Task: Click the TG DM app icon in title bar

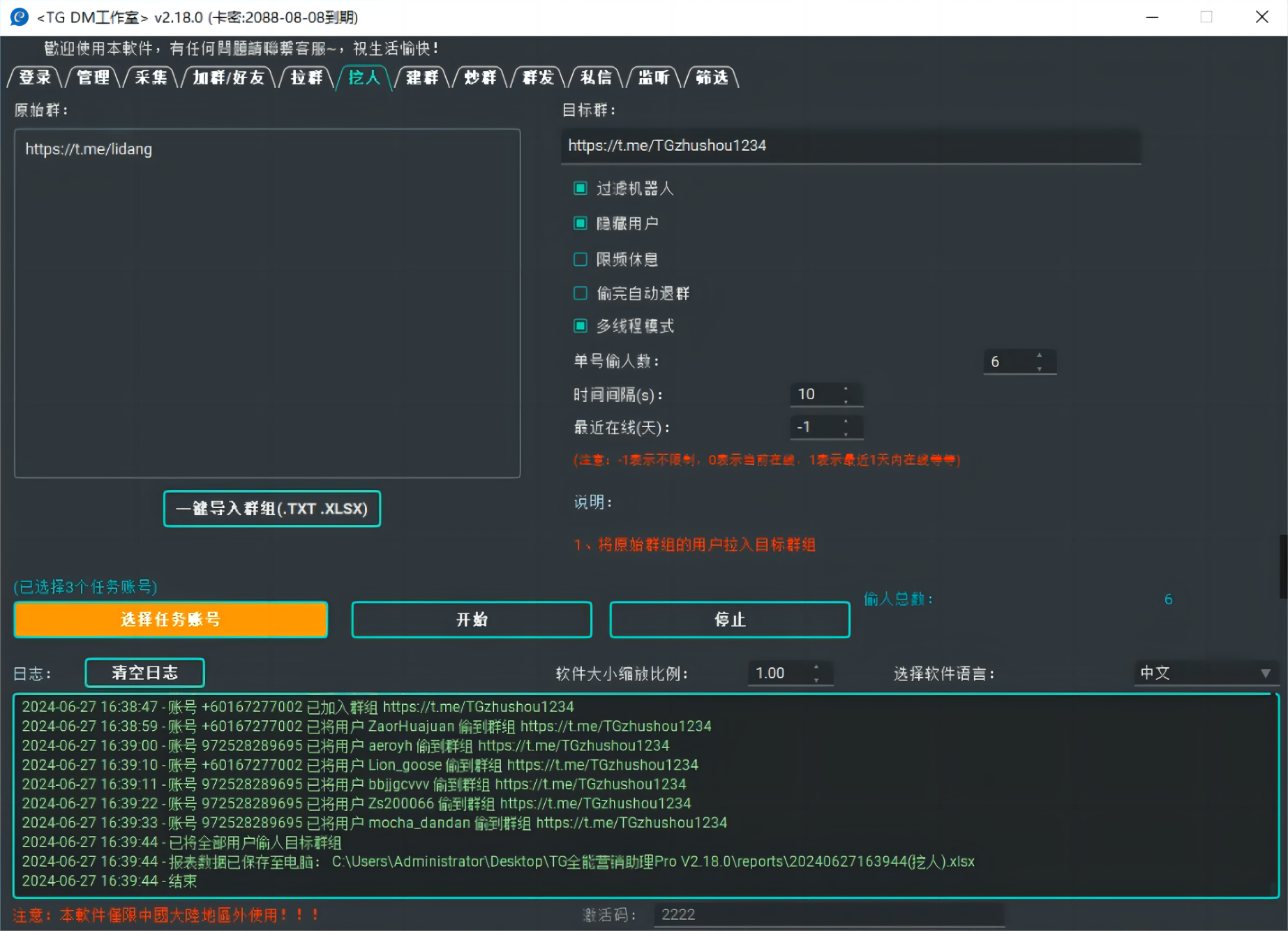Action: pyautogui.click(x=19, y=17)
